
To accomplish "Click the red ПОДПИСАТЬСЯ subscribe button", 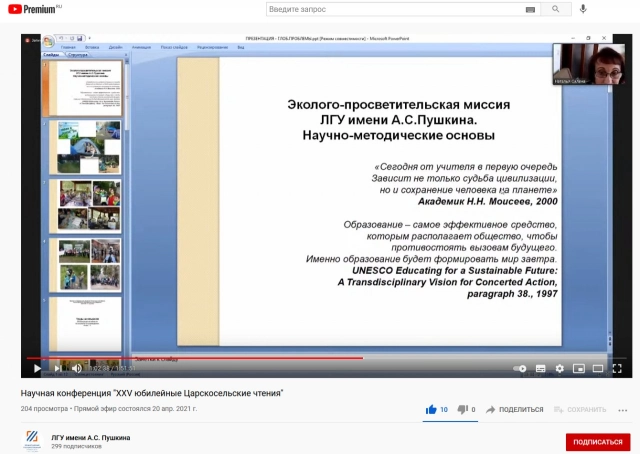I will tap(597, 442).
